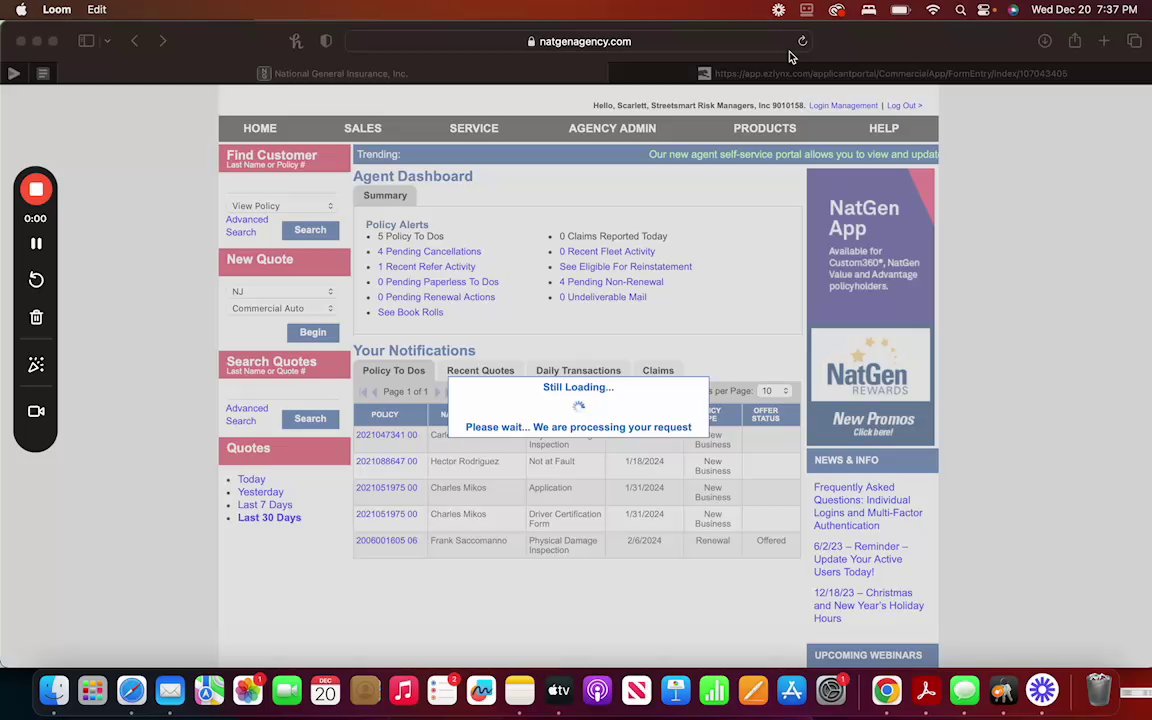Pause the Loom recording

click(x=35, y=243)
